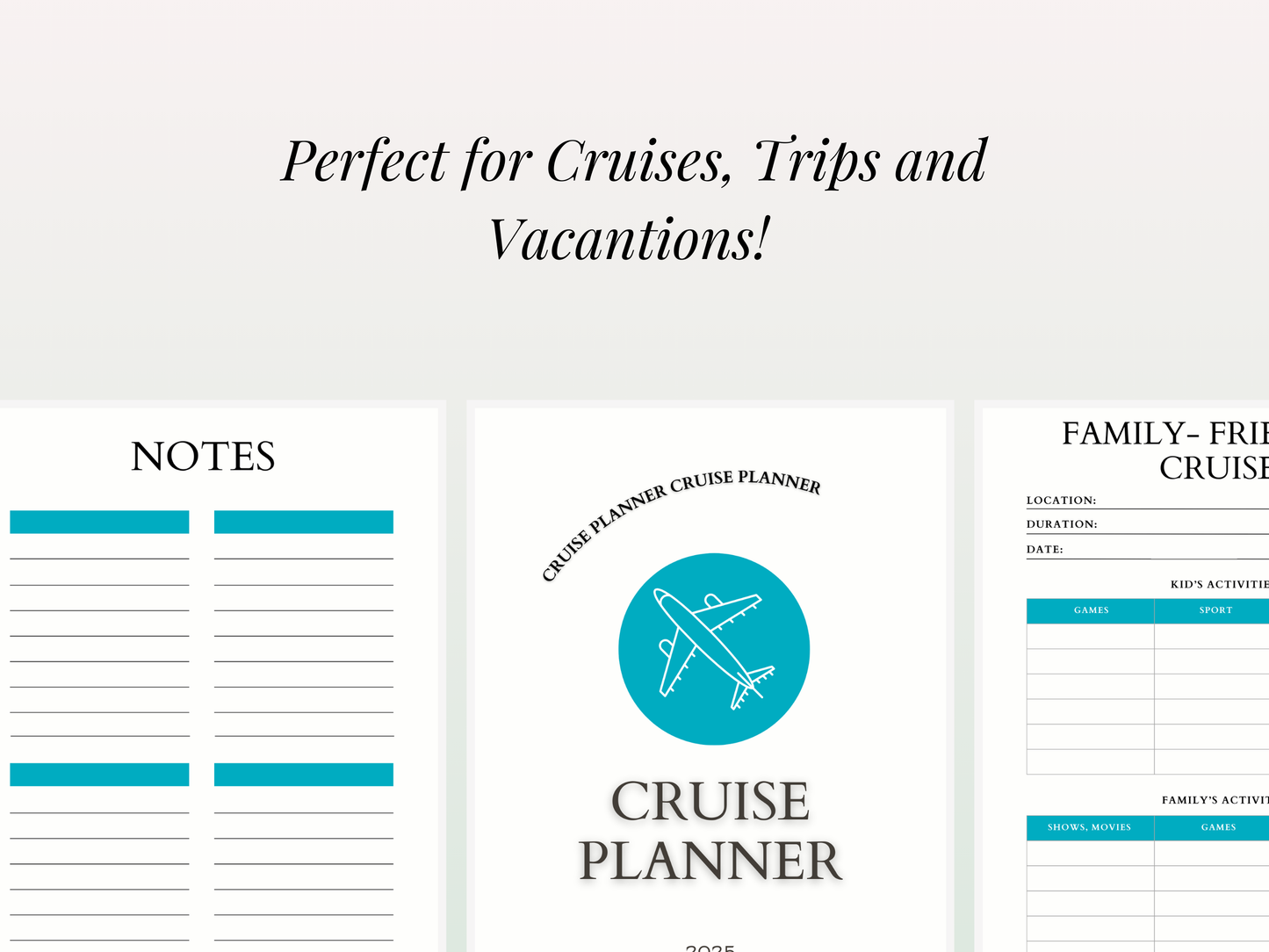Click the NOTES page heading
The width and height of the screenshot is (1269, 952).
pyautogui.click(x=203, y=457)
